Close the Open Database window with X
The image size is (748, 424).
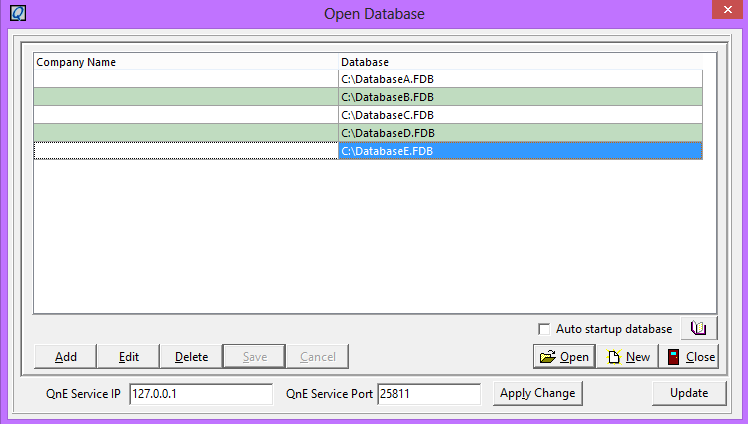point(727,10)
